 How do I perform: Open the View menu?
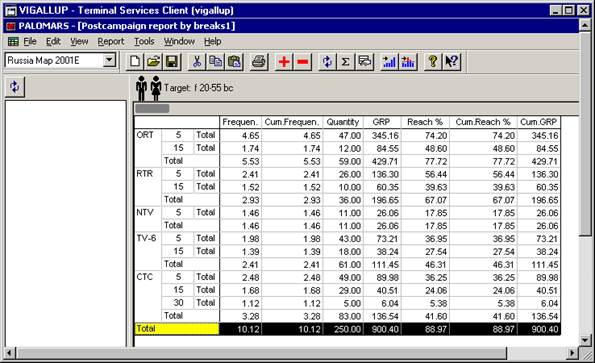point(79,41)
